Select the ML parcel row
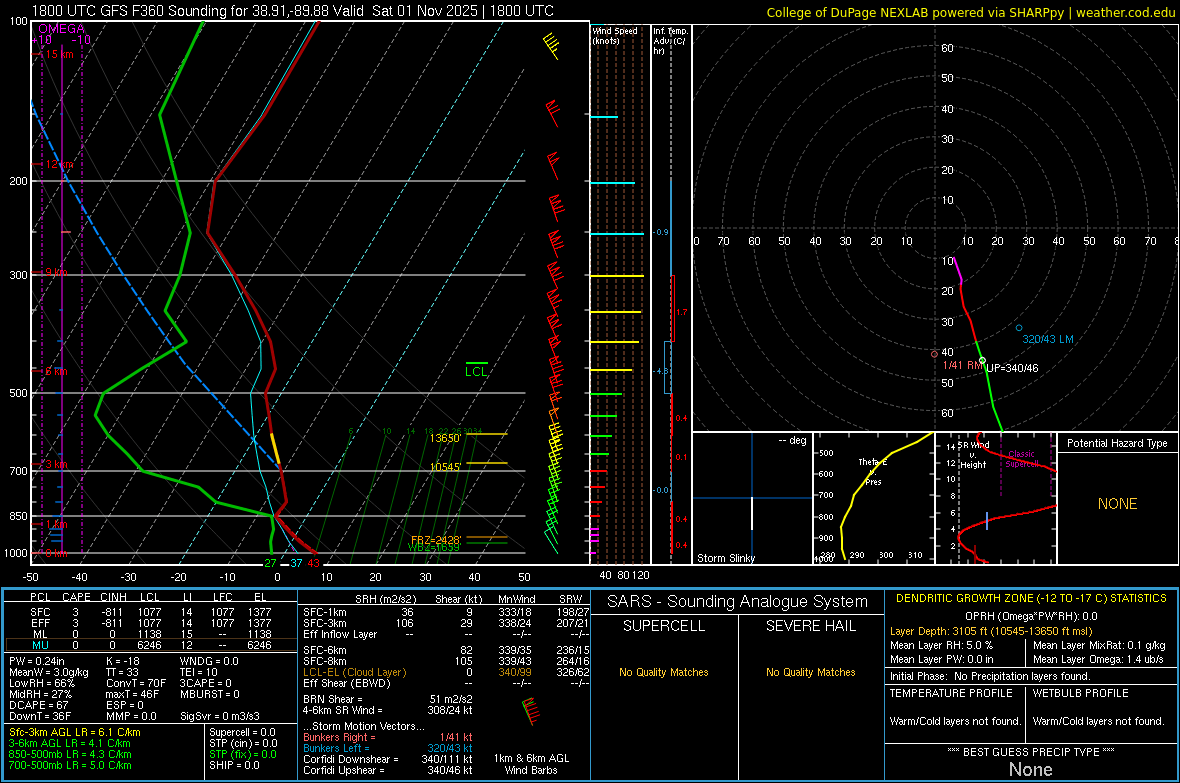 click(x=151, y=634)
